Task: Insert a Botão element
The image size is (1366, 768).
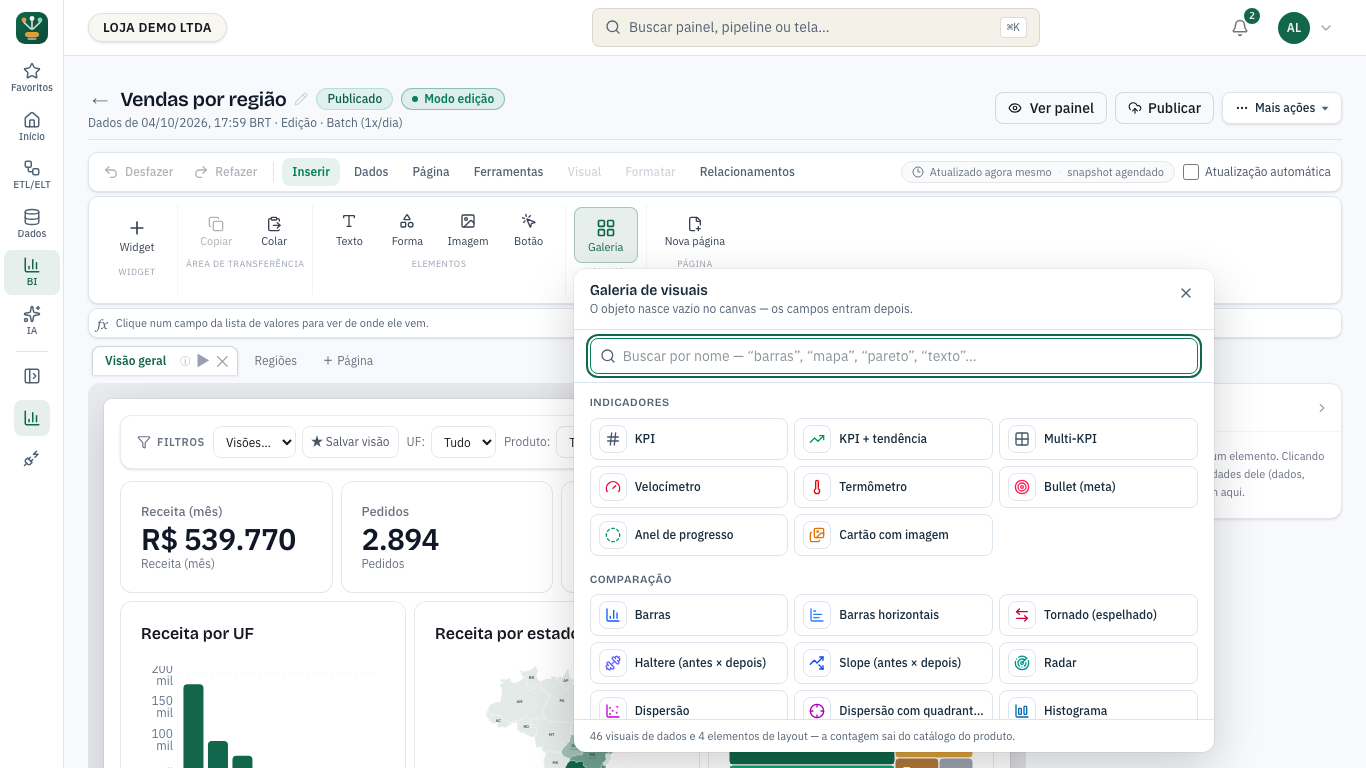Action: pyautogui.click(x=528, y=231)
